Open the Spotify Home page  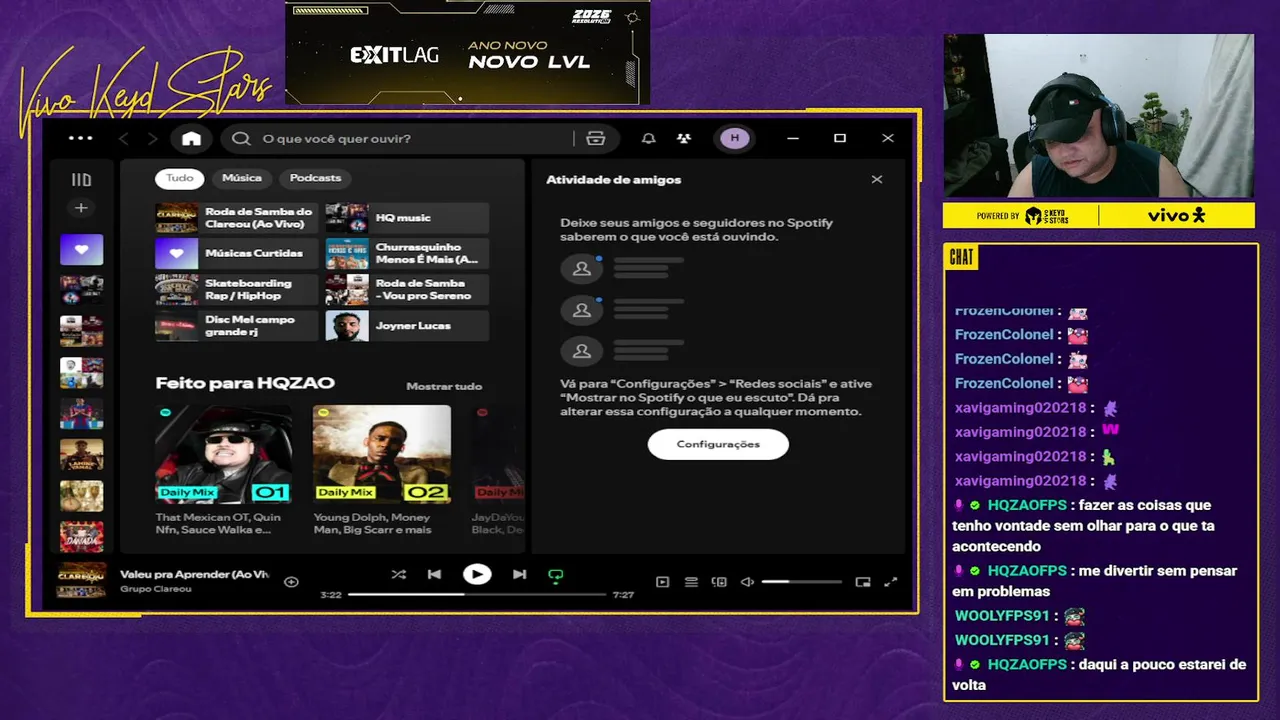click(x=191, y=138)
